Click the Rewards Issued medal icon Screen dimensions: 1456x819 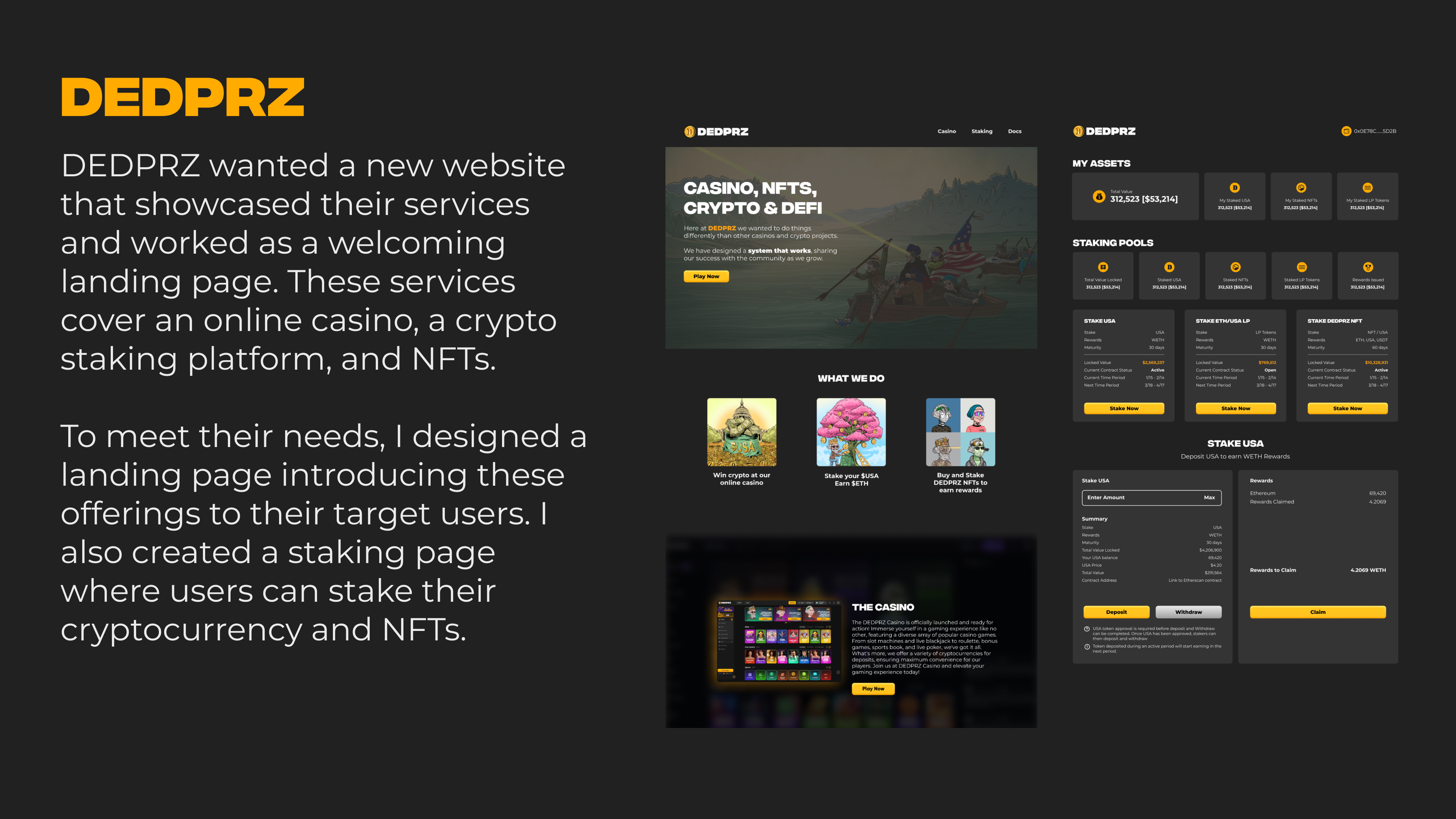pyautogui.click(x=1368, y=267)
